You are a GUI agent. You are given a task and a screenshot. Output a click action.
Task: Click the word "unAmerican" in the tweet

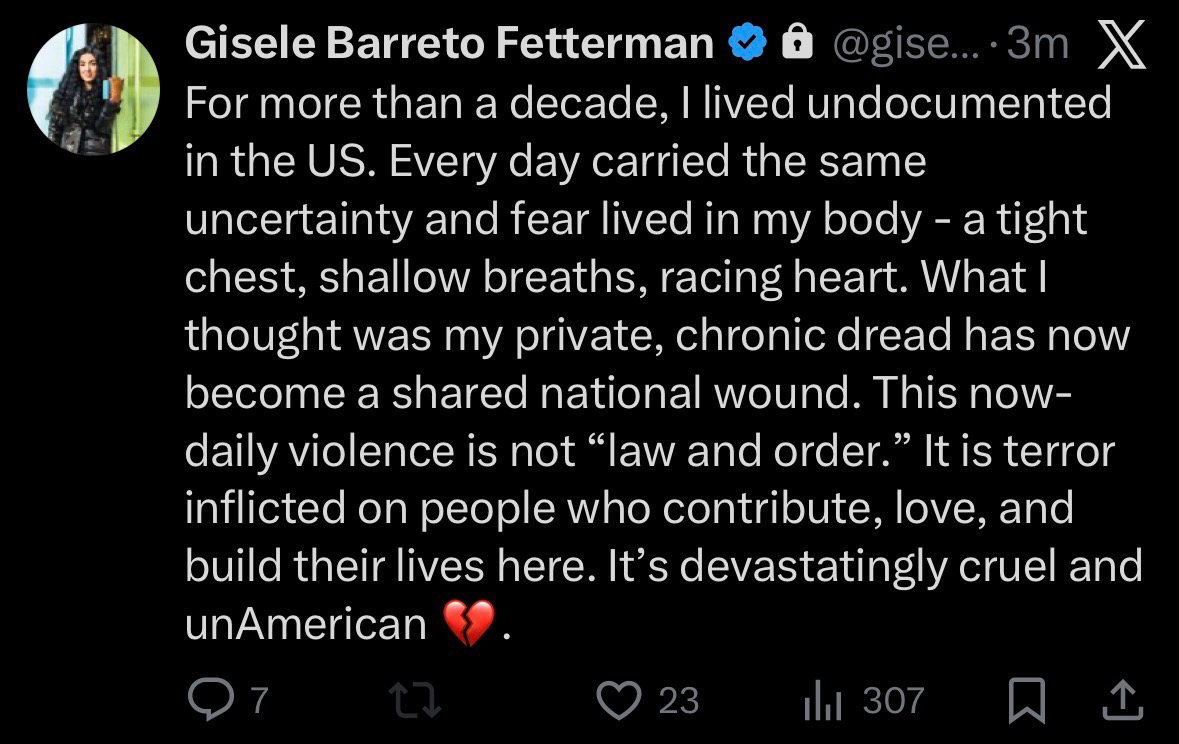point(306,623)
